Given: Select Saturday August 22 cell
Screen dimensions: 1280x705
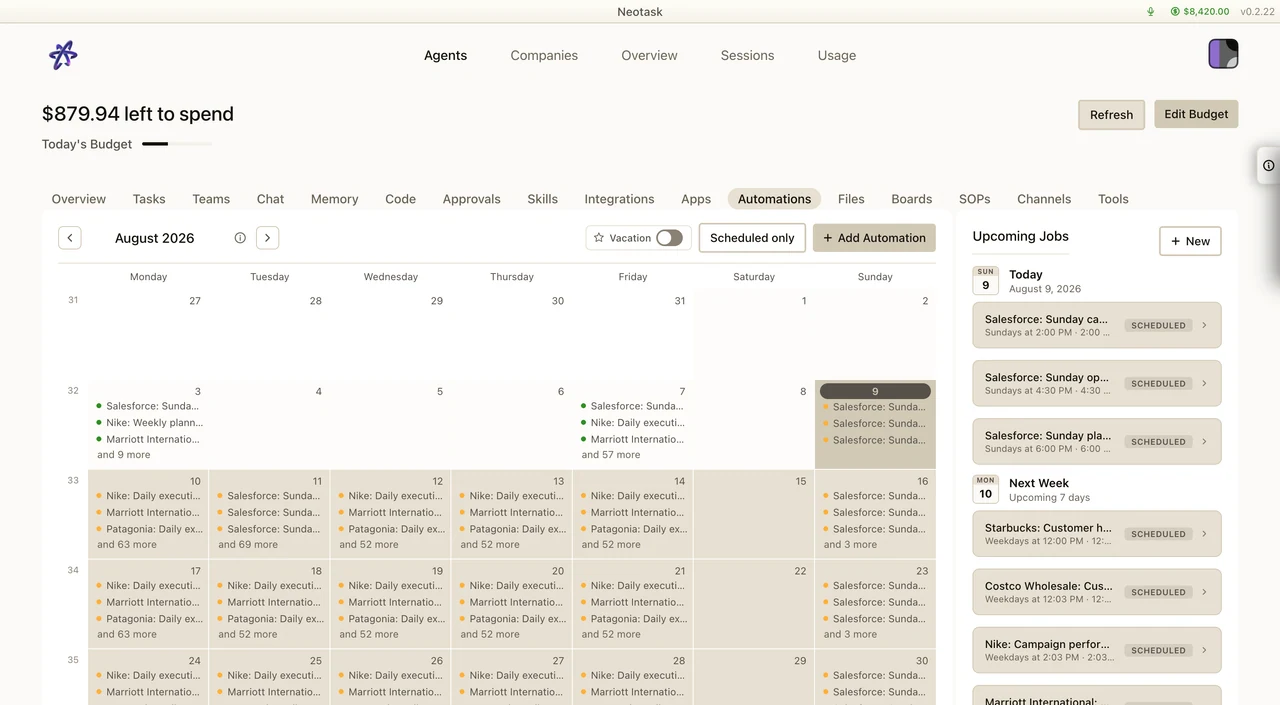Looking at the screenshot, I should (x=754, y=604).
